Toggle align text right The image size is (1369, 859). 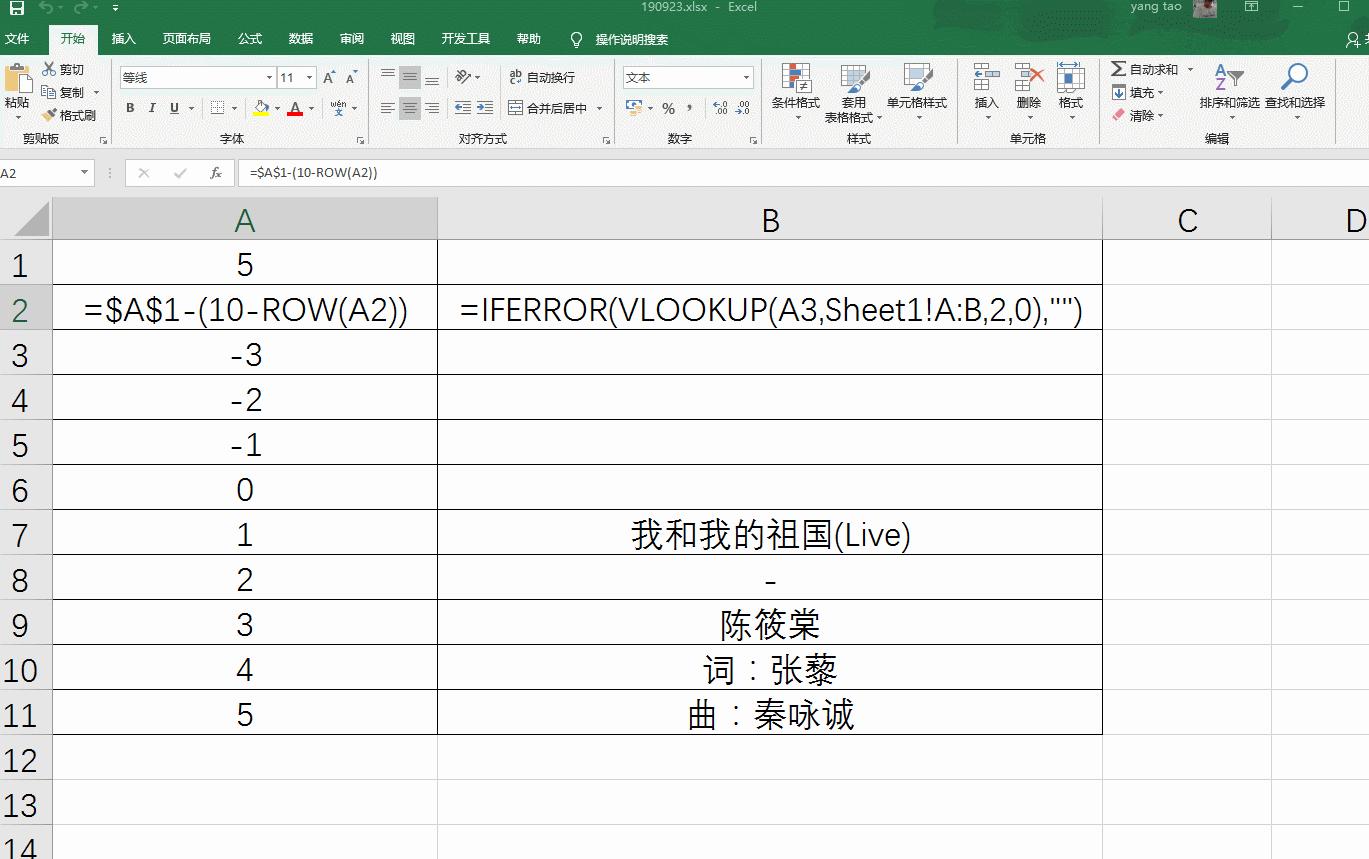coord(432,108)
